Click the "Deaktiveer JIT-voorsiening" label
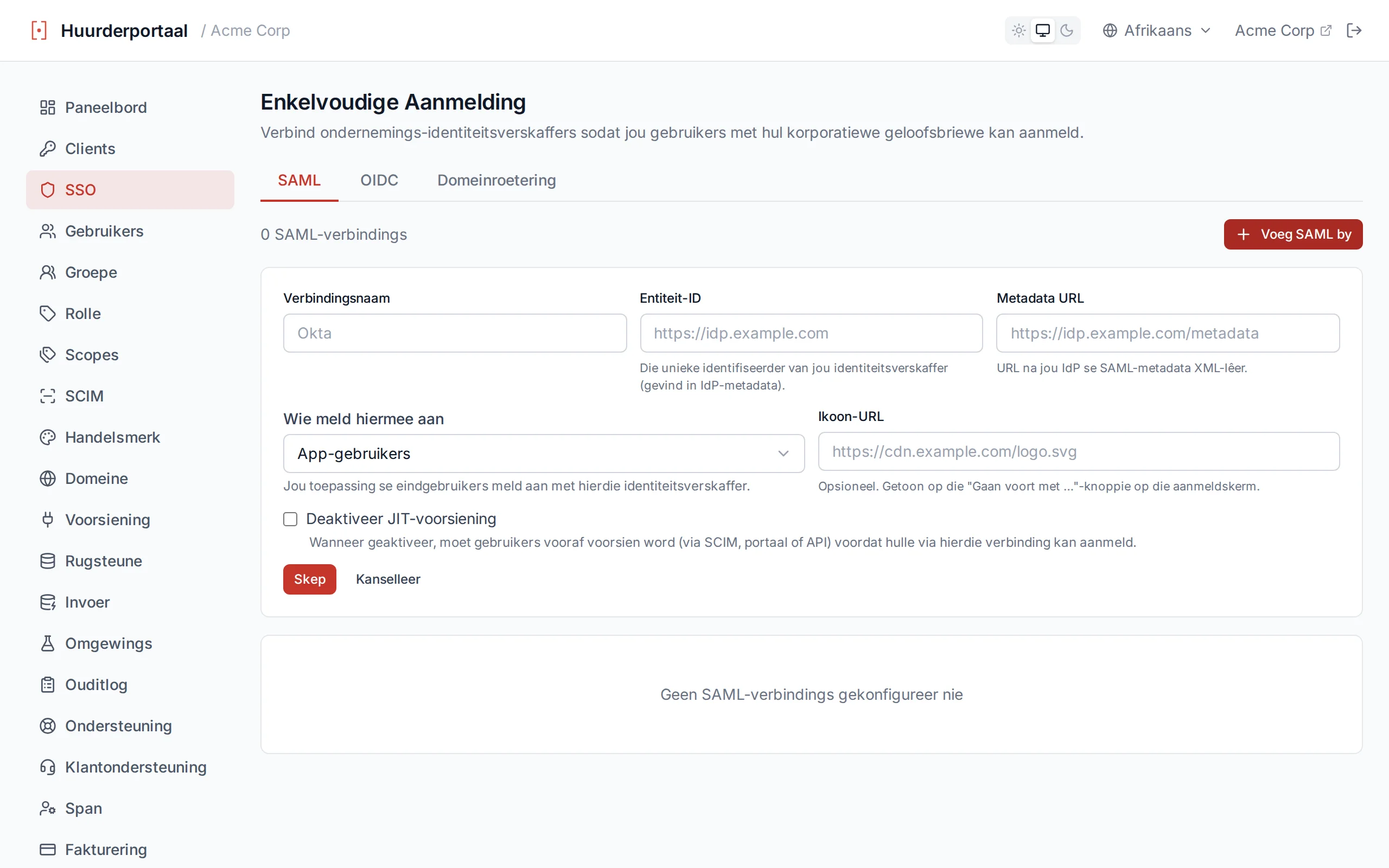The width and height of the screenshot is (1389, 868). (x=401, y=519)
